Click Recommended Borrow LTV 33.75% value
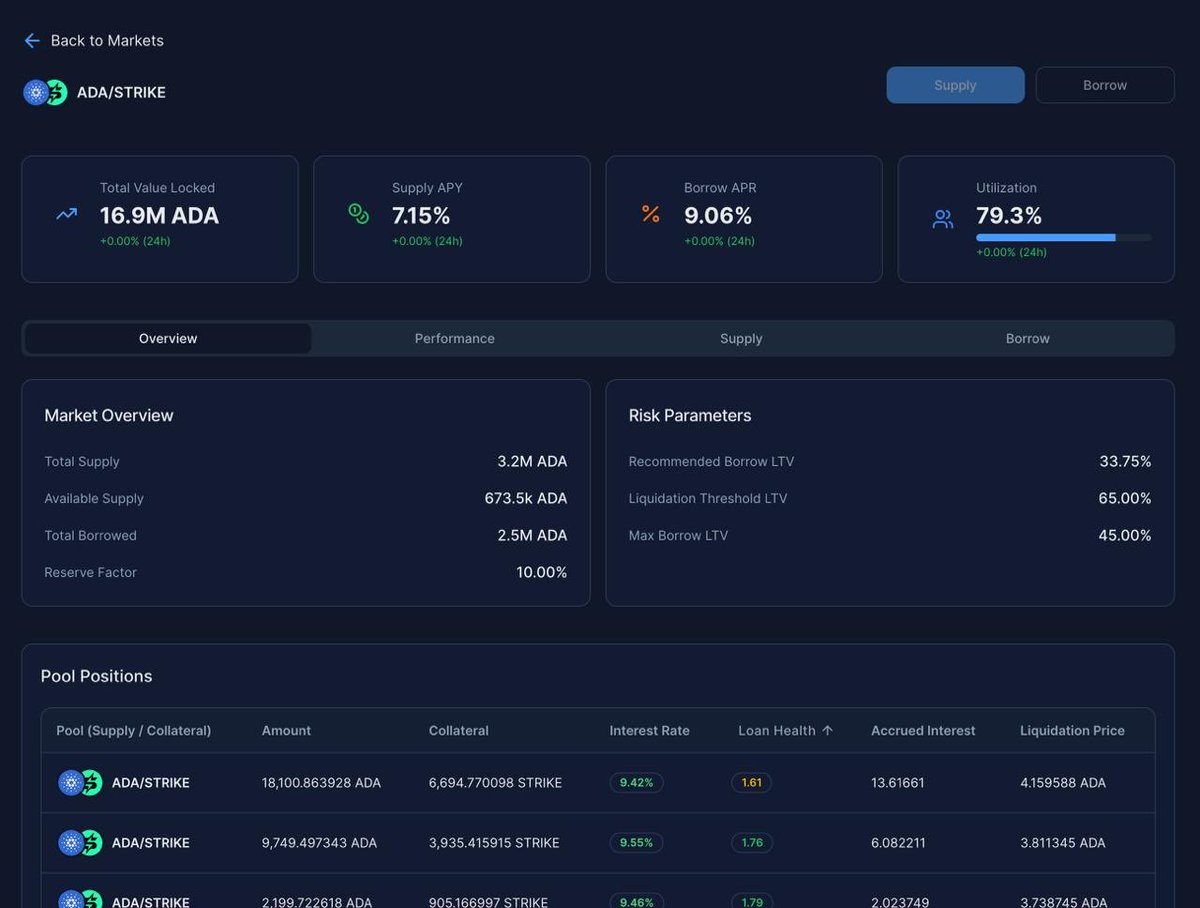1200x908 pixels. click(x=1125, y=462)
